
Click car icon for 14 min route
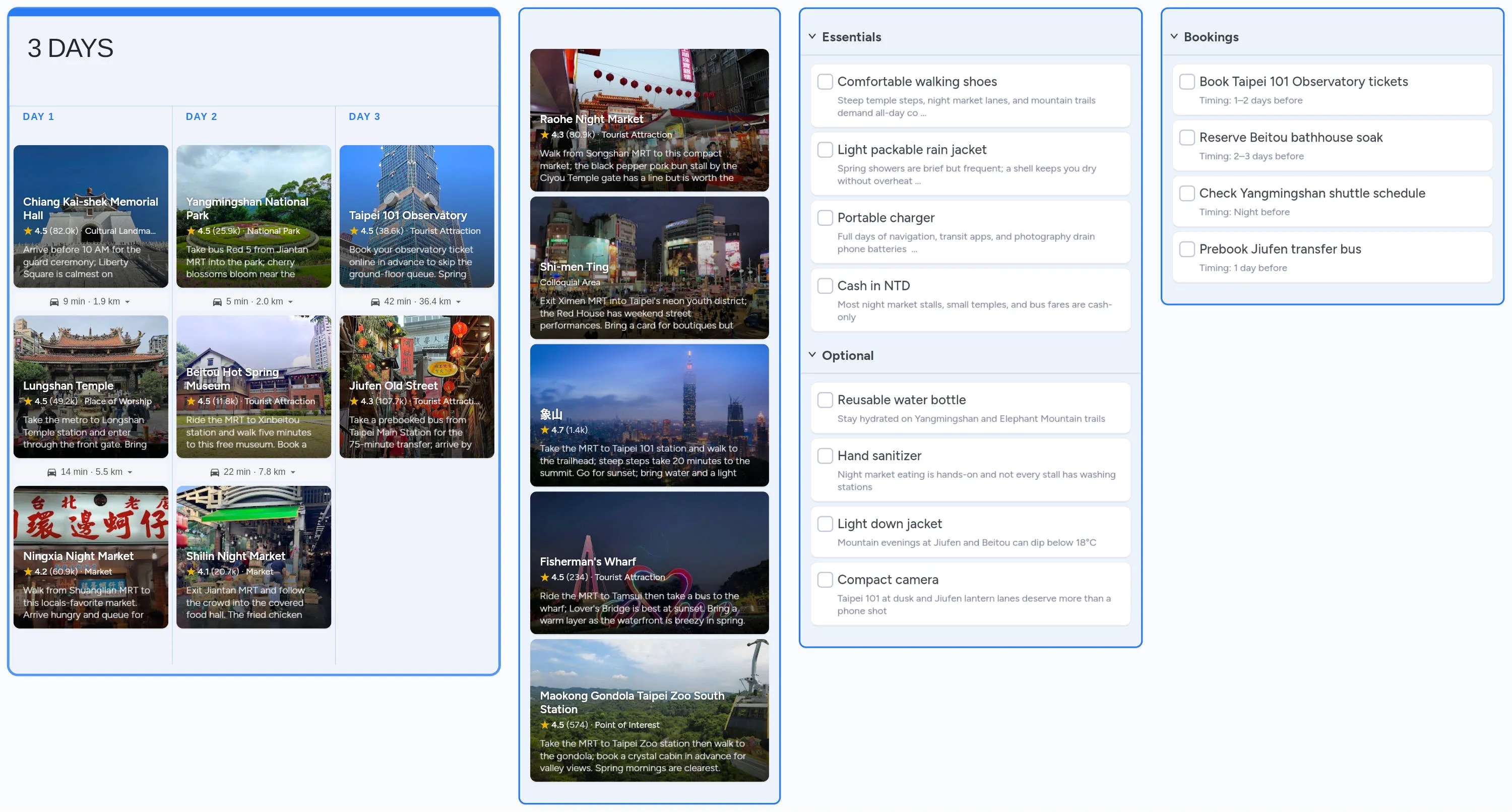pos(51,472)
